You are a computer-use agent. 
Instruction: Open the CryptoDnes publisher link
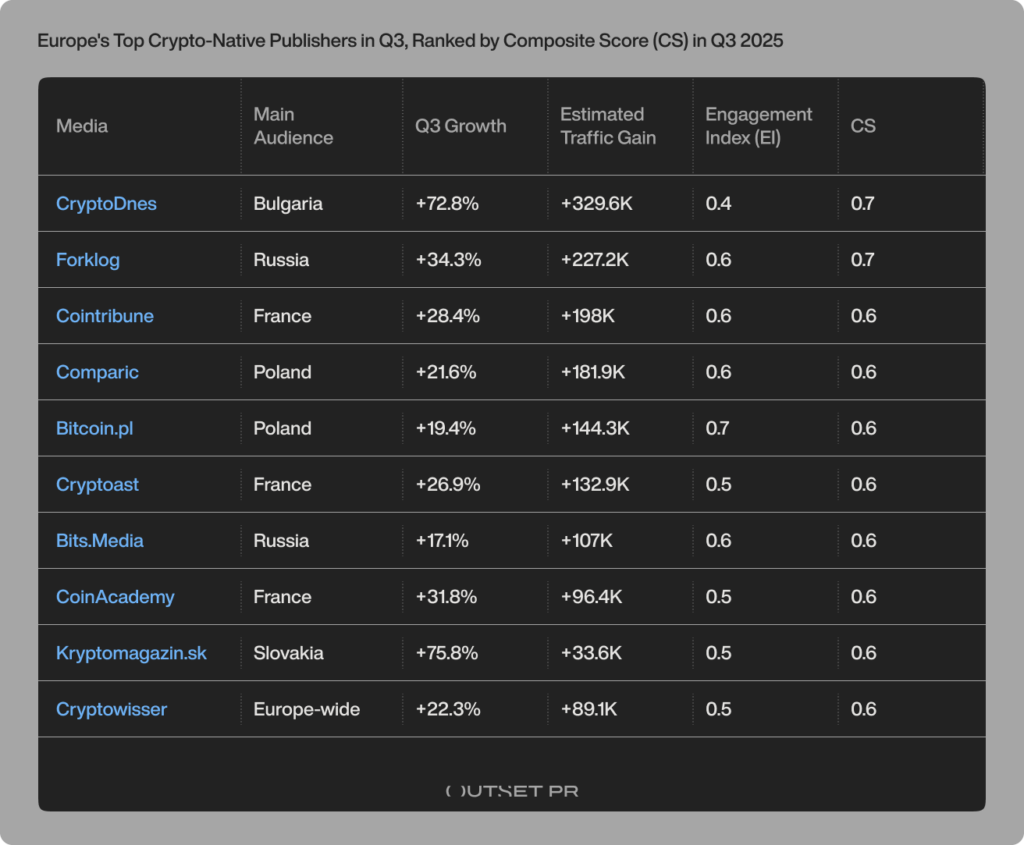click(106, 203)
